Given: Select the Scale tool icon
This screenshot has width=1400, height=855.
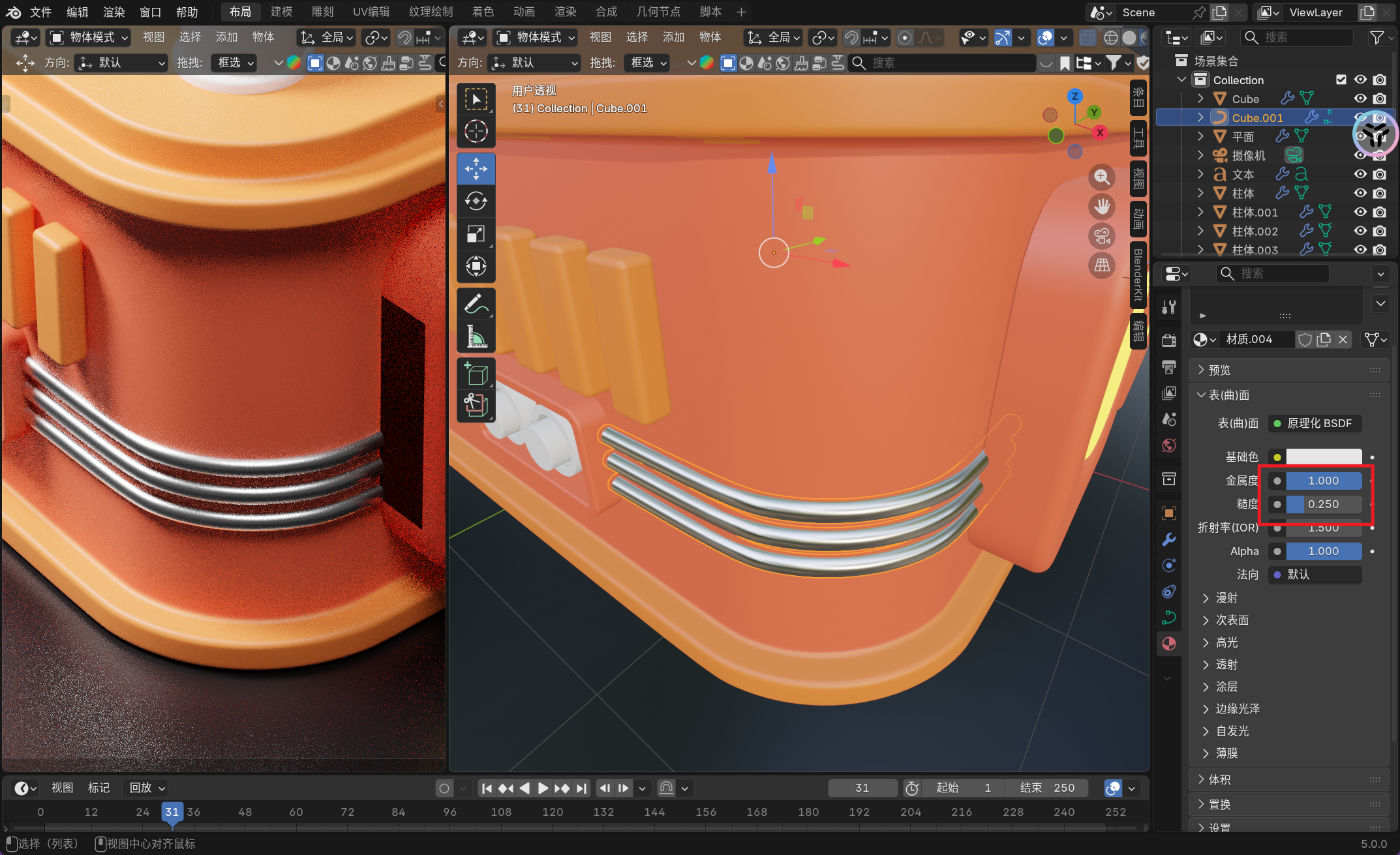Looking at the screenshot, I should [476, 233].
